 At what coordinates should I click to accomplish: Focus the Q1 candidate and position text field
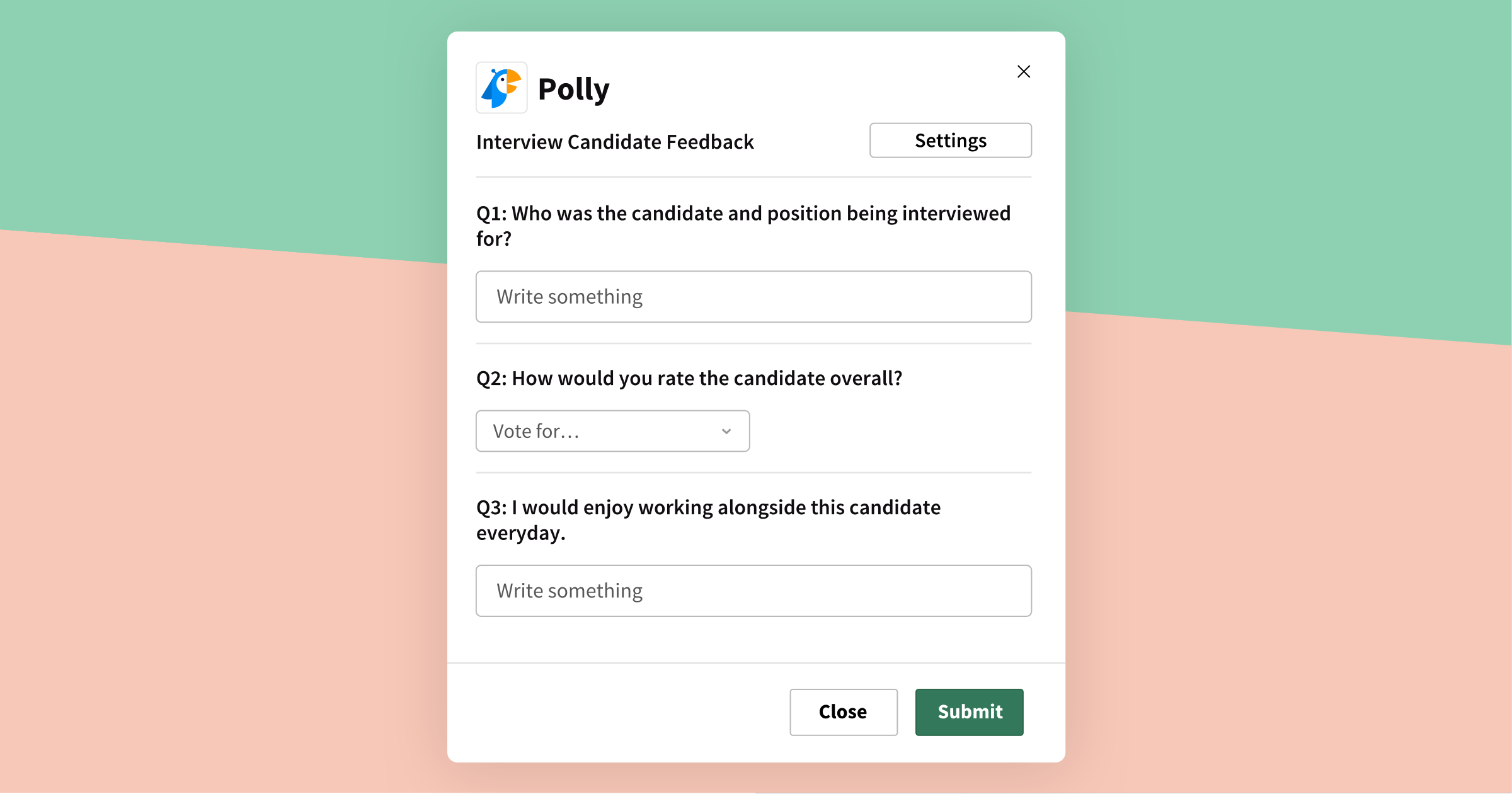753,297
